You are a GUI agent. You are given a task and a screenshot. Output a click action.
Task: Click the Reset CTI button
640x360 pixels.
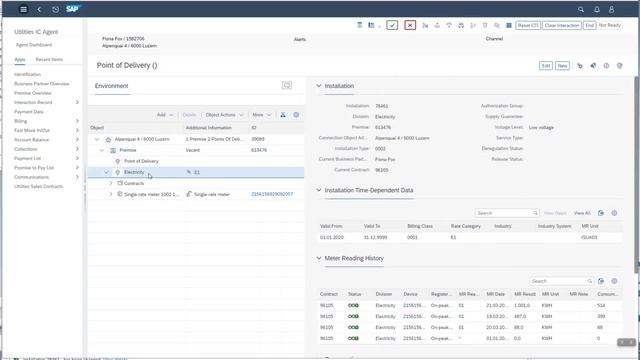[528, 25]
